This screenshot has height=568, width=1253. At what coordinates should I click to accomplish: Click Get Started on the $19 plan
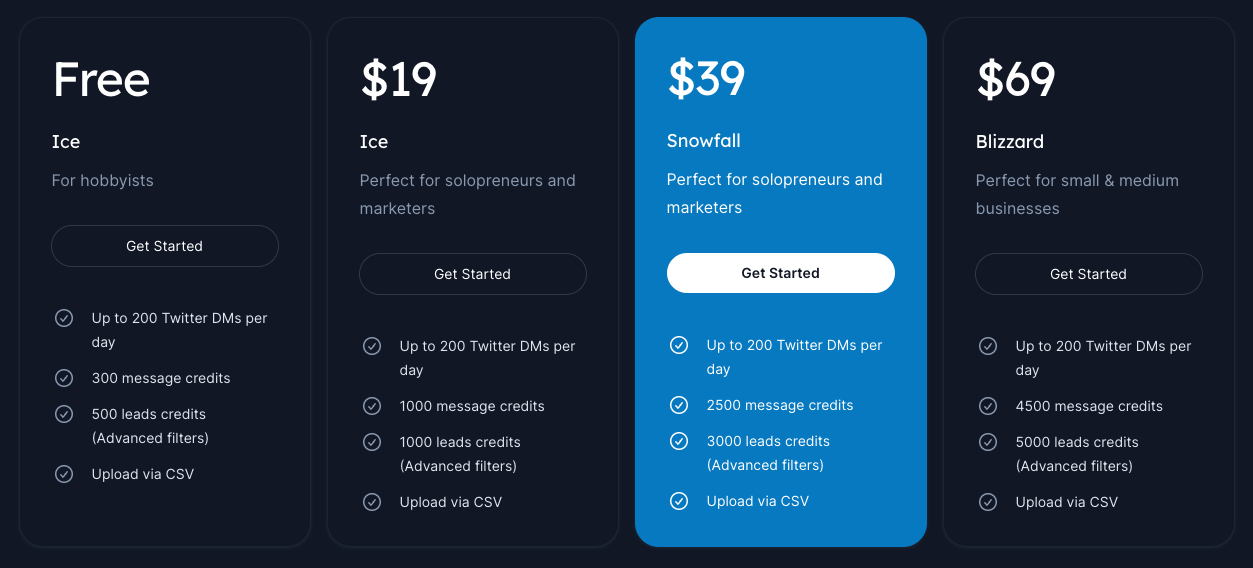(472, 274)
